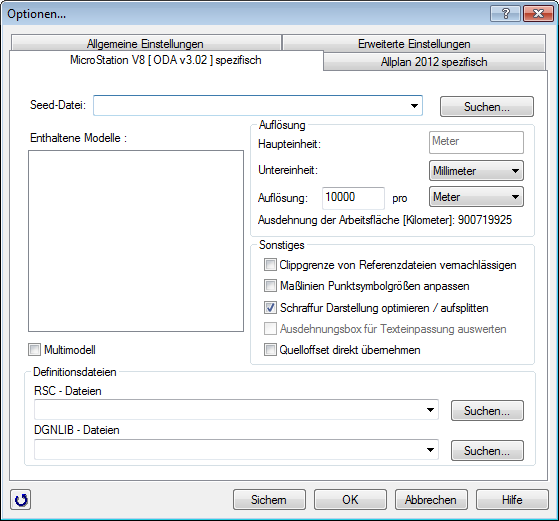The image size is (559, 521).
Task: Confirm with the OK button
Action: pyautogui.click(x=350, y=500)
